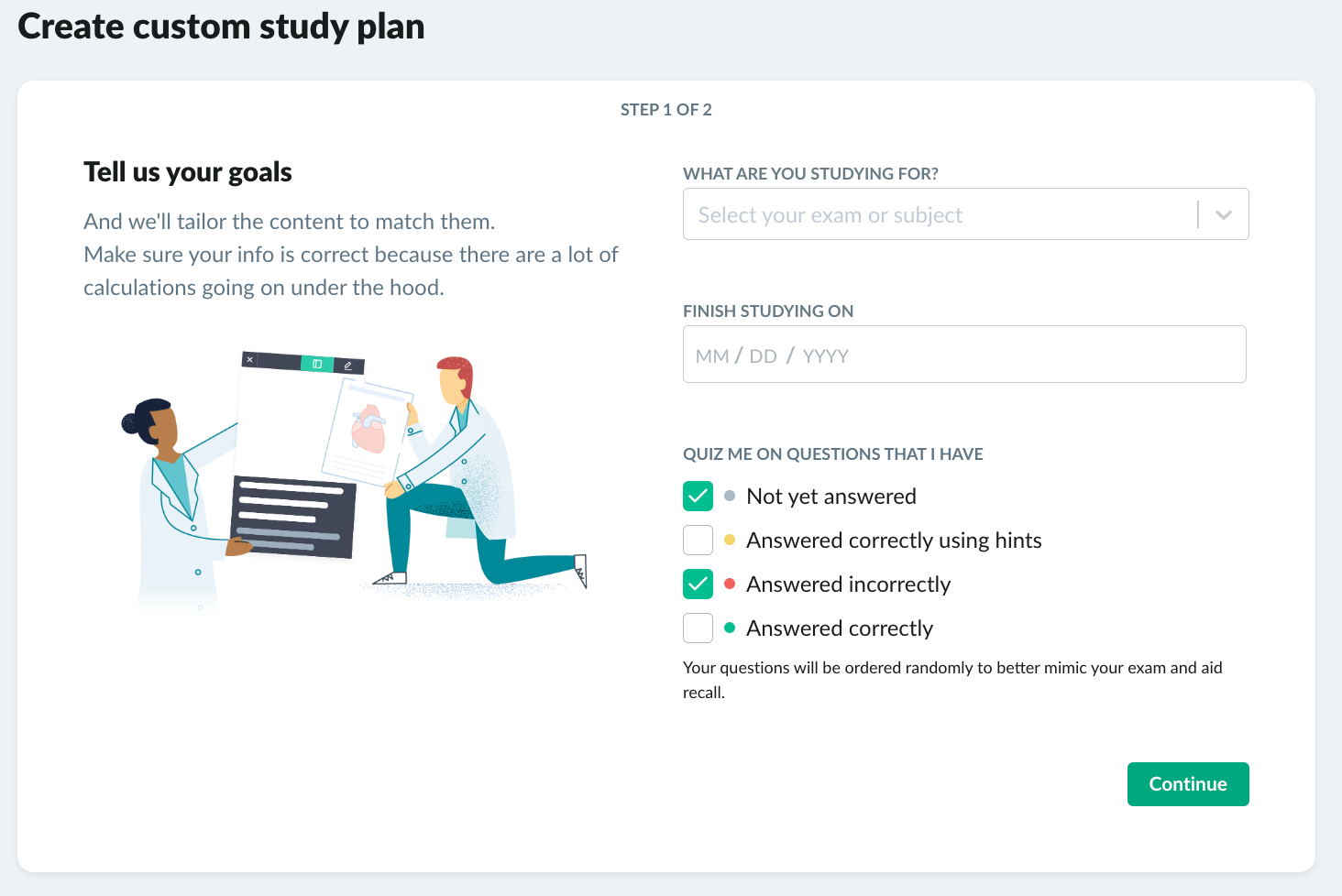The width and height of the screenshot is (1342, 896).
Task: Click the DD day field
Action: point(763,356)
